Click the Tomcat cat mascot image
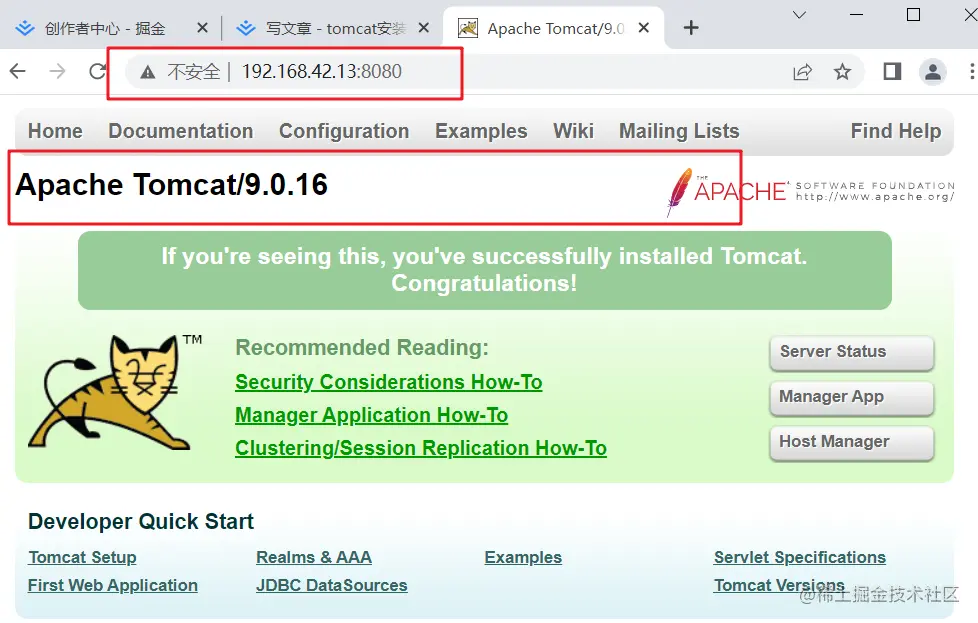This screenshot has width=978, height=623. pyautogui.click(x=111, y=391)
